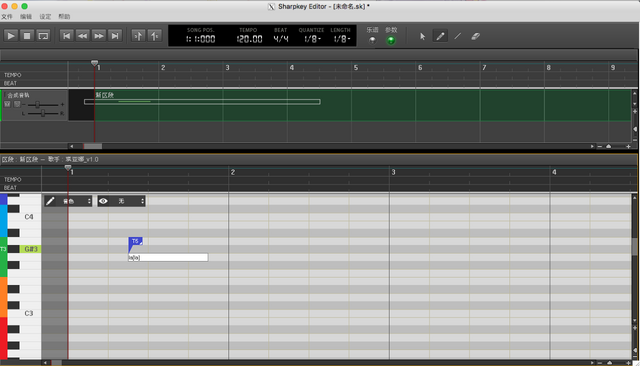Image resolution: width=640 pixels, height=366 pixels.
Task: Click the piano roll scroll right arrow
Action: coord(592,362)
